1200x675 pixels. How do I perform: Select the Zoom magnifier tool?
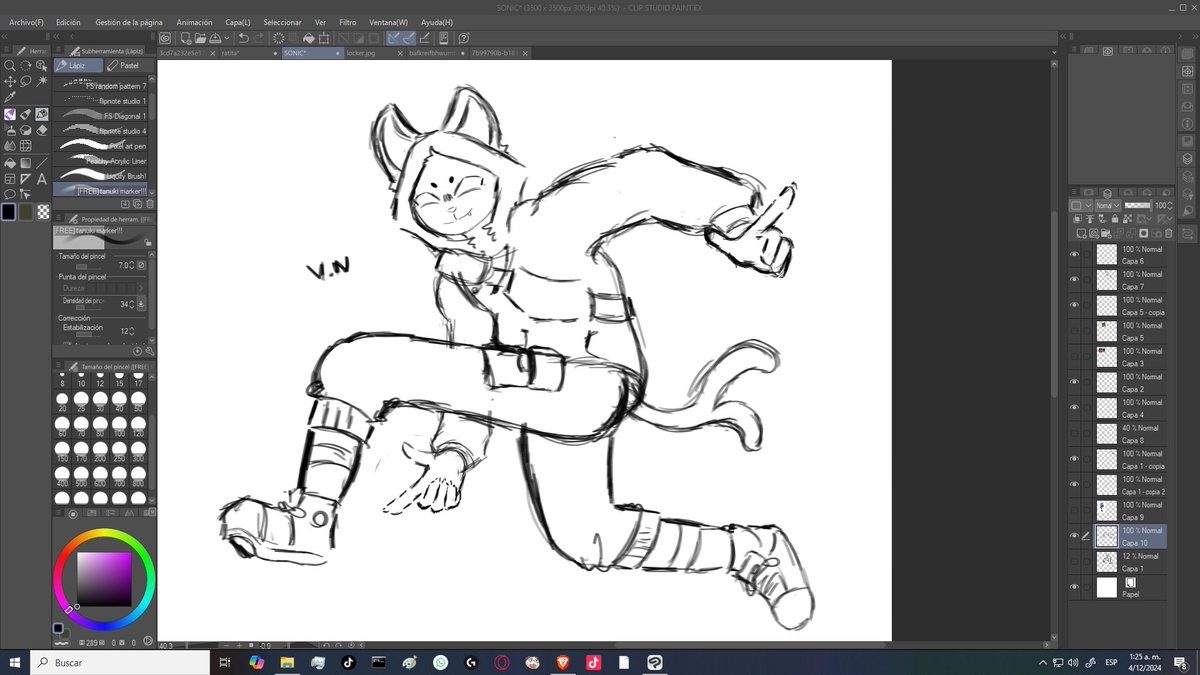10,66
